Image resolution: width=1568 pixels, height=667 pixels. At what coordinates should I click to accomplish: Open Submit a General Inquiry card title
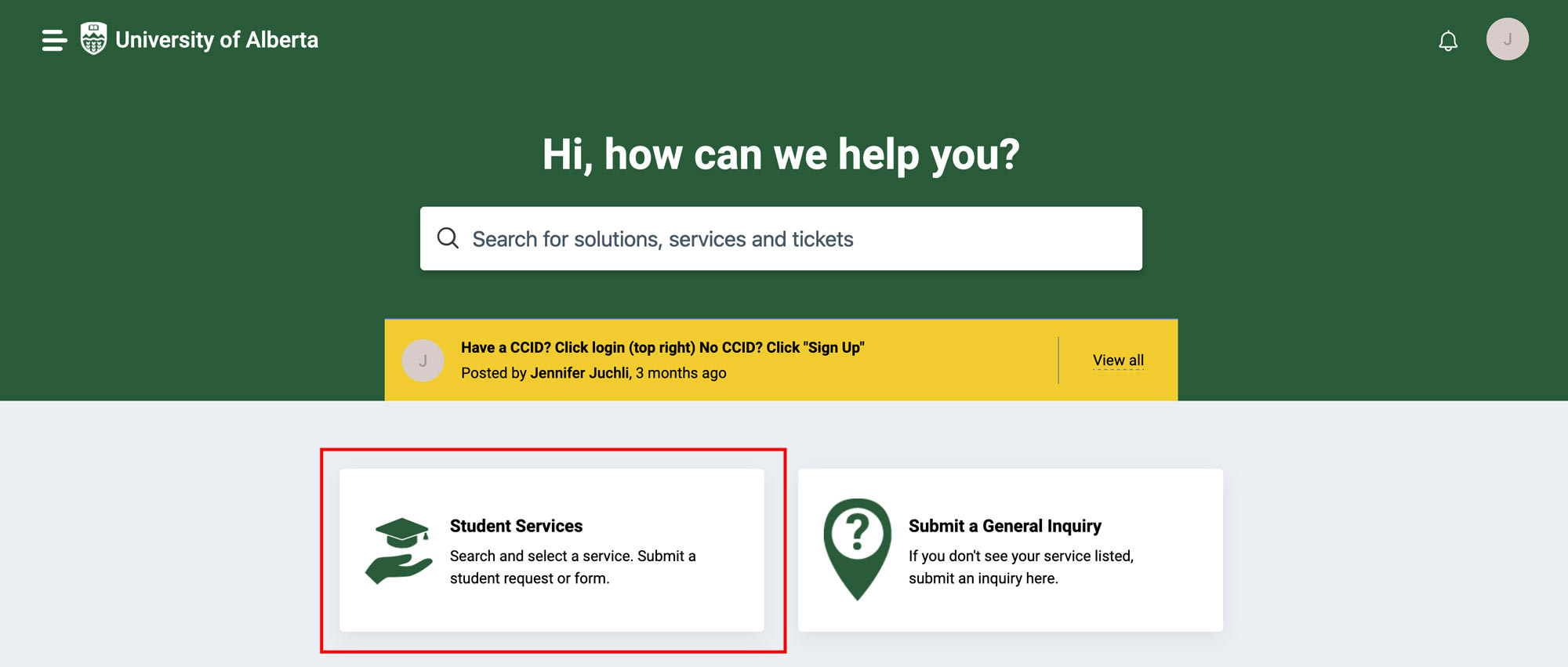tap(1004, 526)
